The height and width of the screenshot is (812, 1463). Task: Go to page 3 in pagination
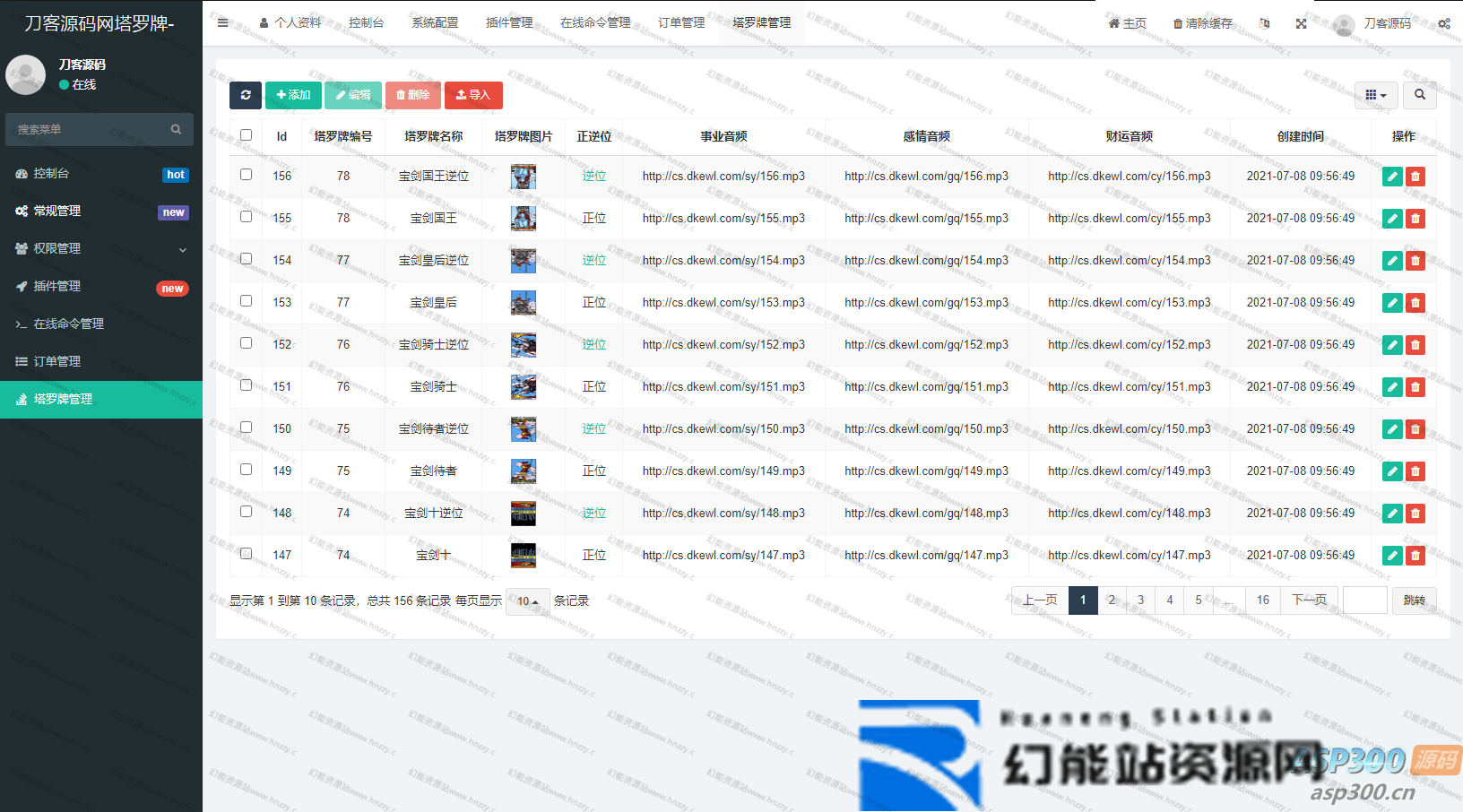pos(1140,600)
